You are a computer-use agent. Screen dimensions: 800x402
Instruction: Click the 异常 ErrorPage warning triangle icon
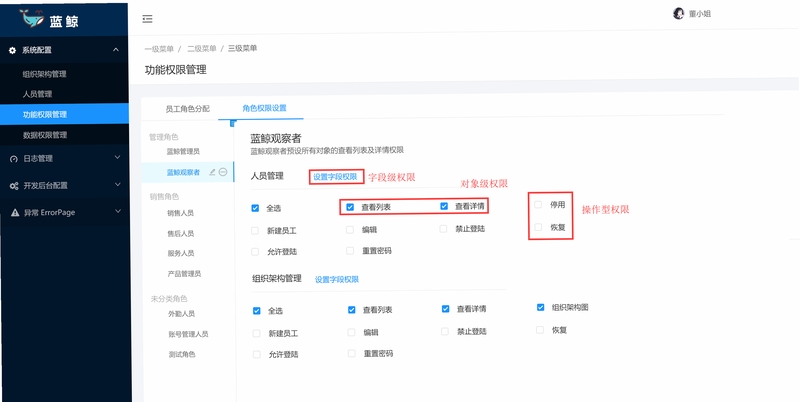point(15,213)
